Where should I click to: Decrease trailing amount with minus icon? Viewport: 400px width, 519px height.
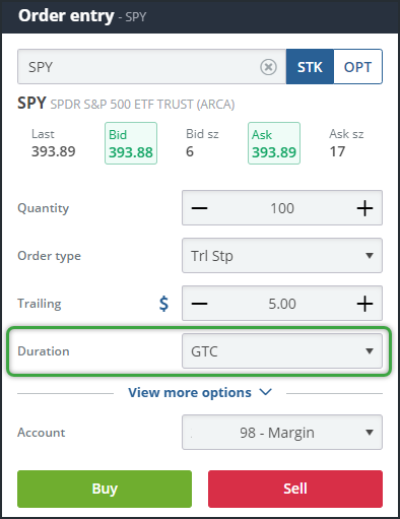[x=199, y=304]
